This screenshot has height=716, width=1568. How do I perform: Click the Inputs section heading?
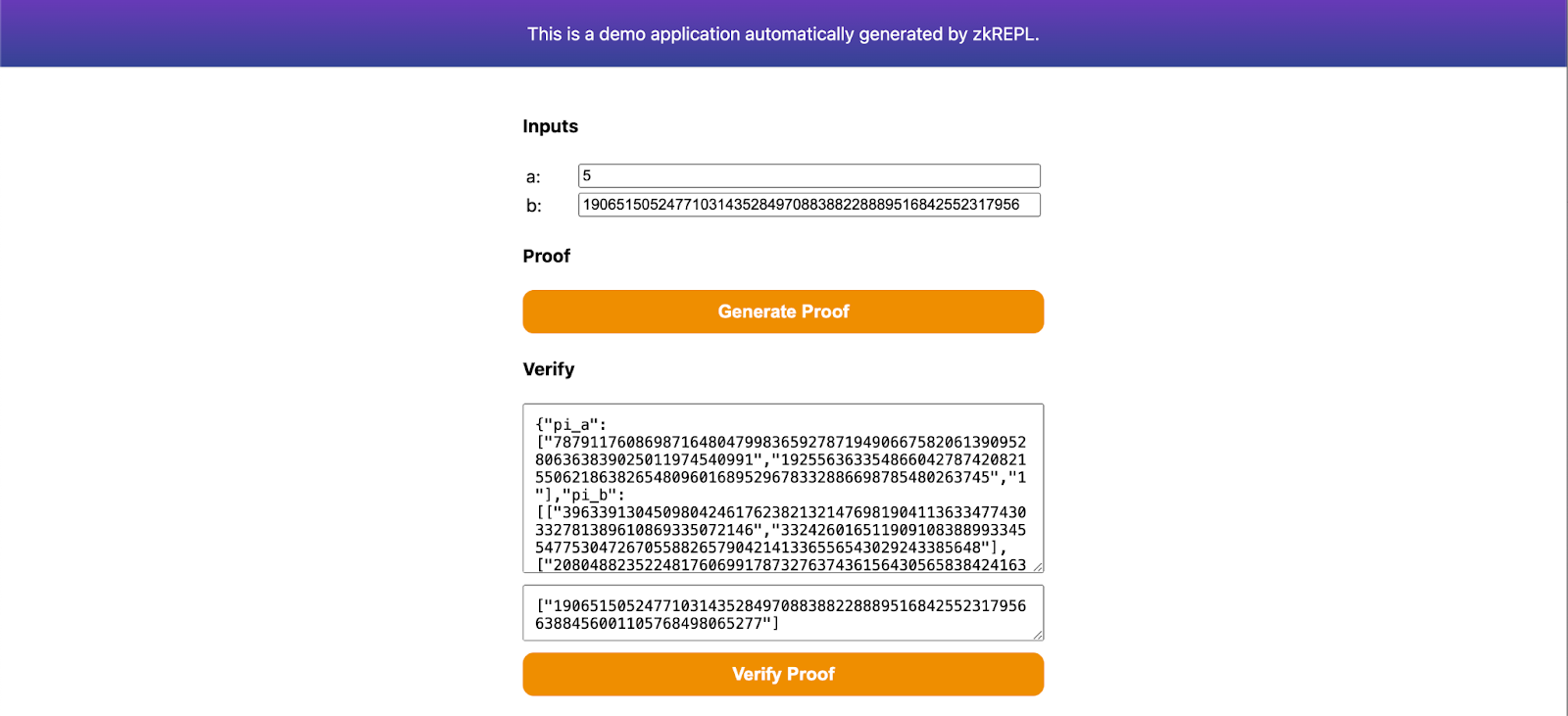click(x=550, y=125)
